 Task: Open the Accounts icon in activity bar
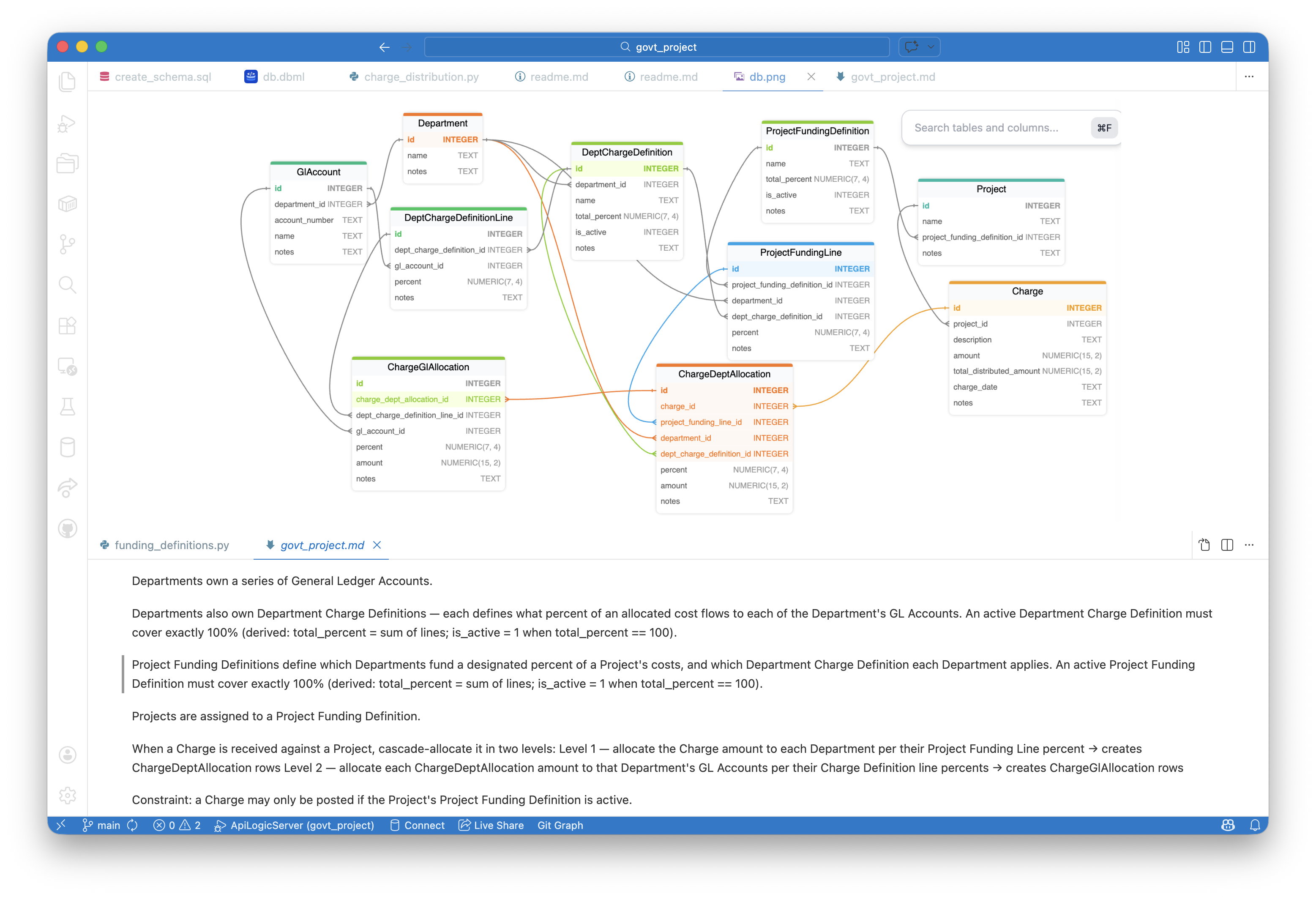(67, 755)
